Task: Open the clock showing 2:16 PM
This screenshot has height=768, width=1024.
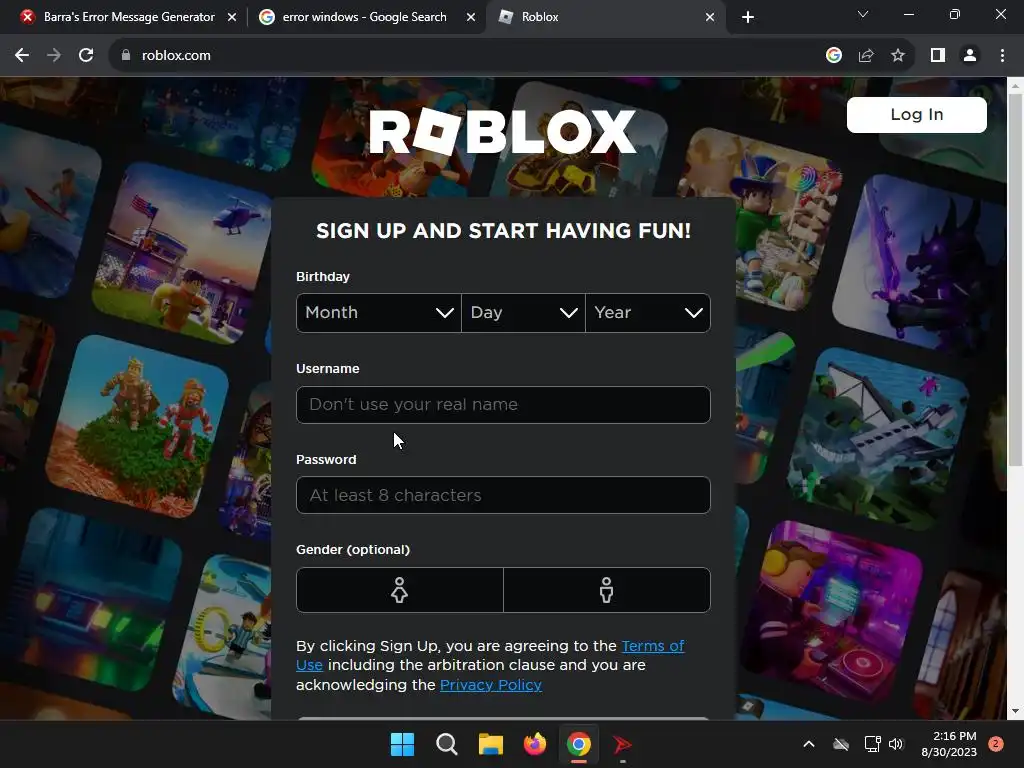Action: pos(949,744)
